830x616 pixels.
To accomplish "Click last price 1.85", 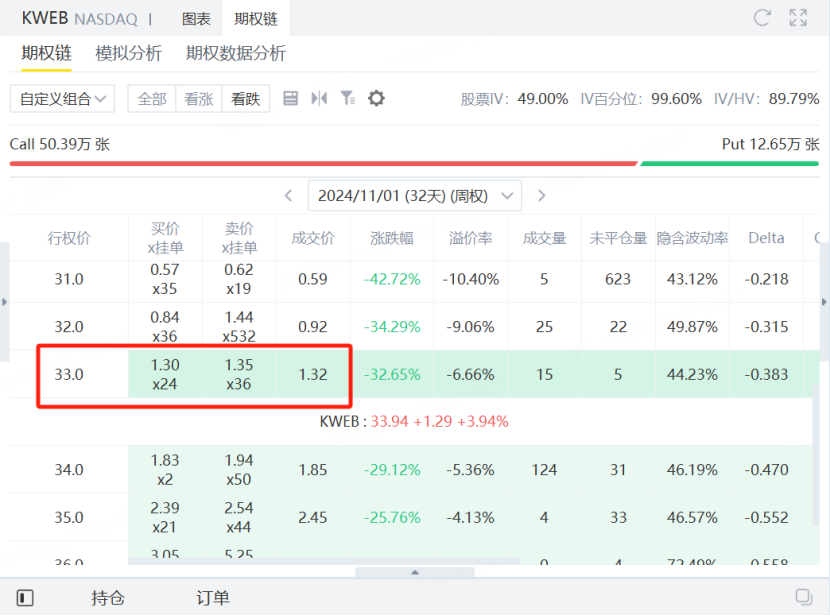I will tap(313, 470).
